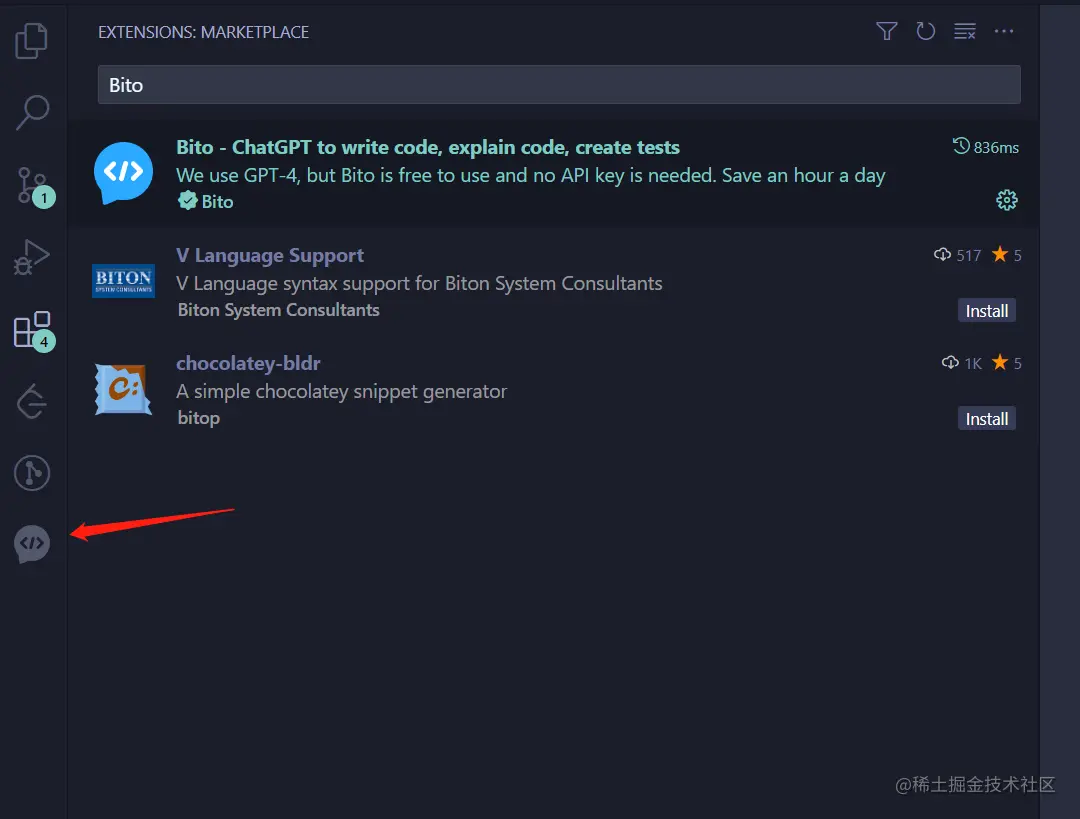Open the Bito chat icon in sidebar
Screen dimensions: 1080x819
[32, 544]
